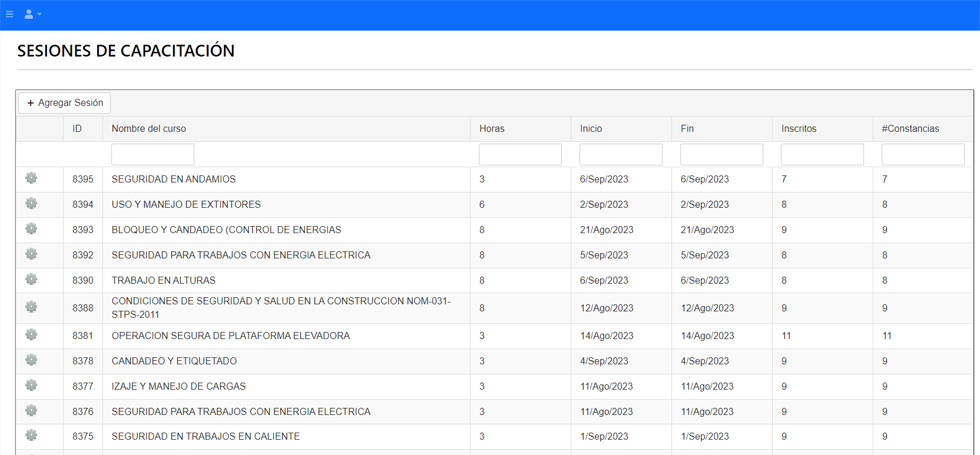Open gear options for session 8394

click(31, 204)
